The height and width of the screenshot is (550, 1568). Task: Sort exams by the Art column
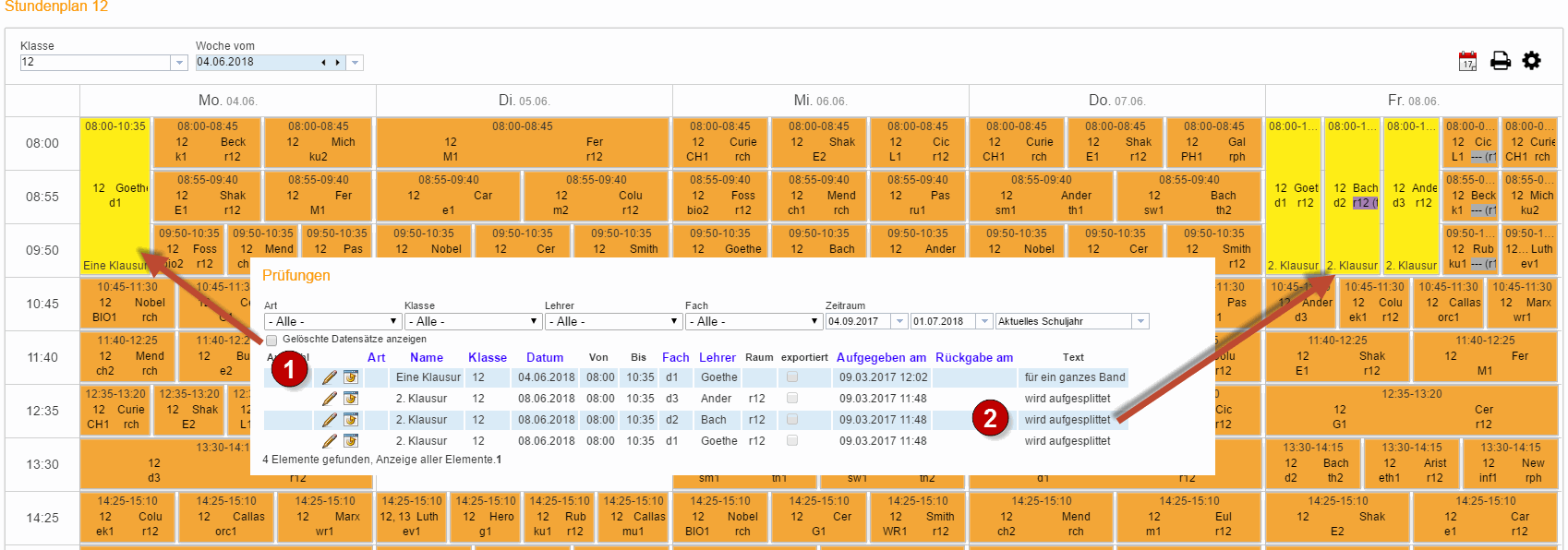pyautogui.click(x=376, y=357)
